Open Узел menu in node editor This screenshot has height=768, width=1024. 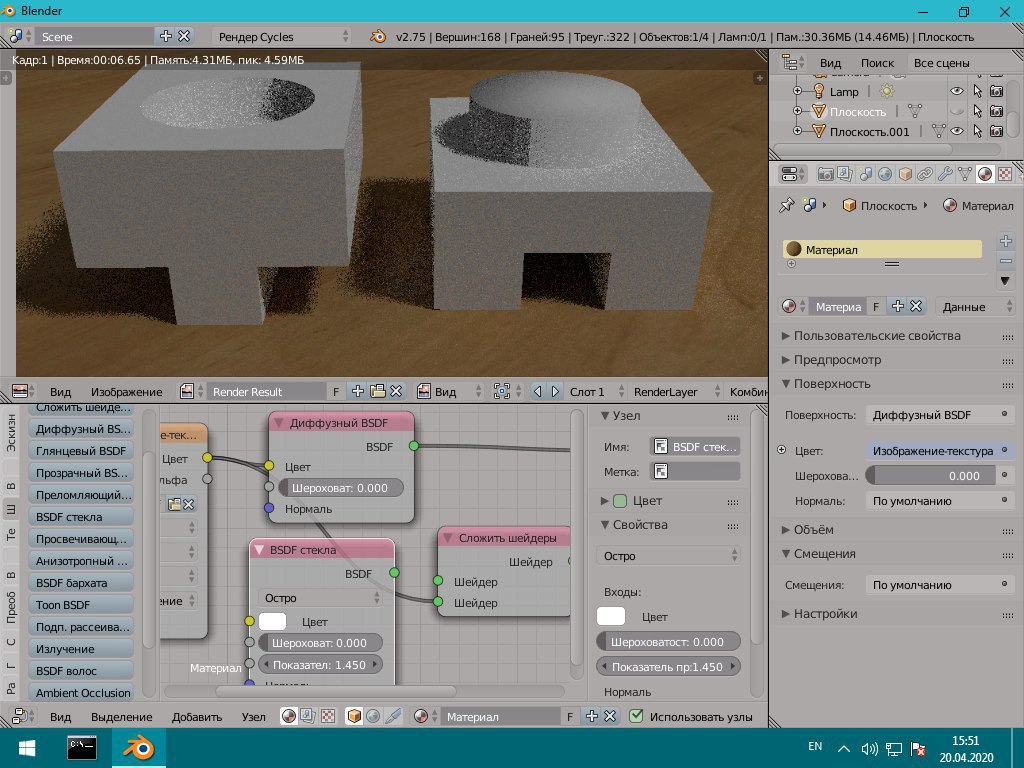point(253,716)
